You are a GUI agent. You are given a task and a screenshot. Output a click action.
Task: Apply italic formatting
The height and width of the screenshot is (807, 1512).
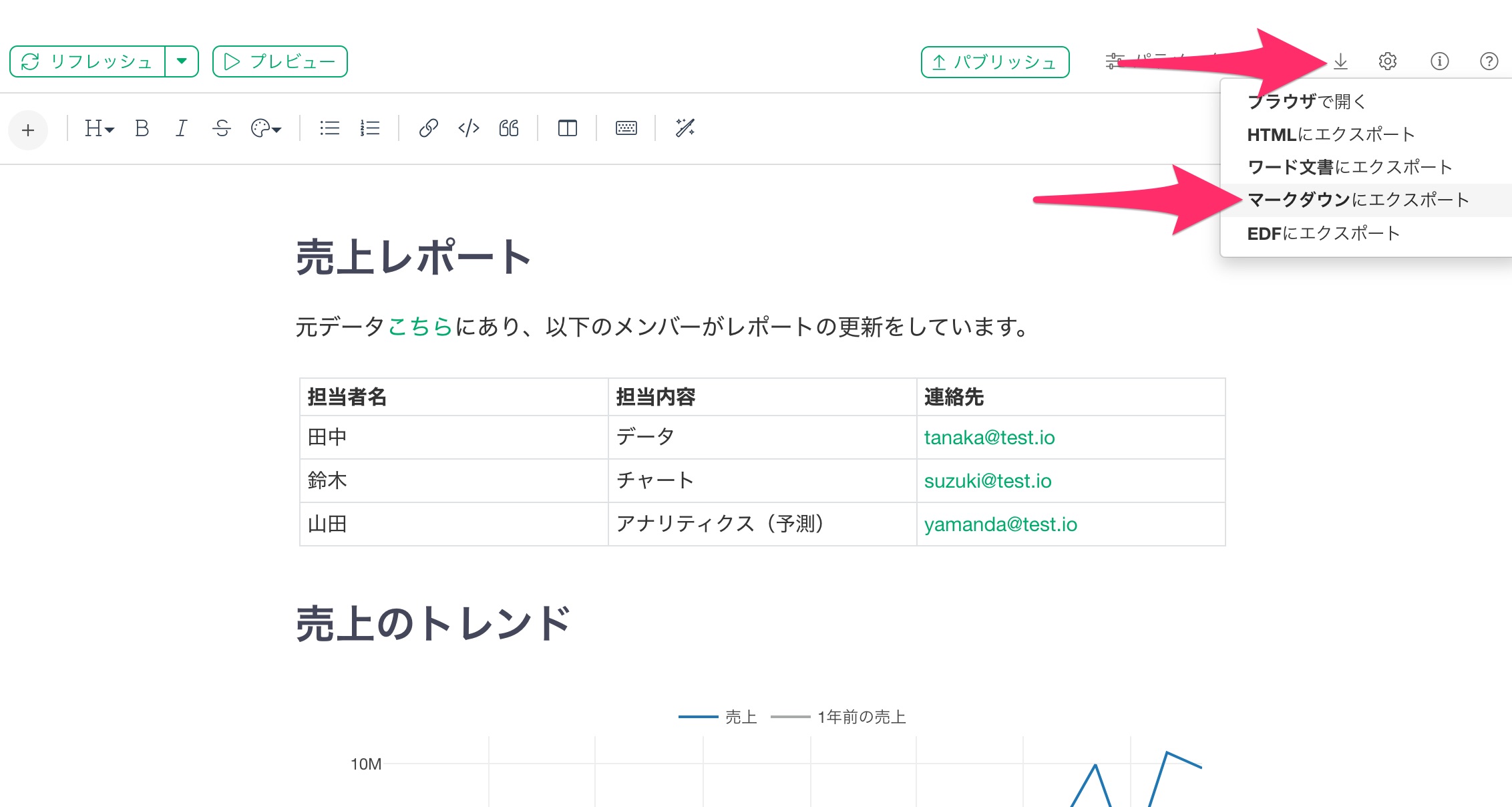(181, 128)
